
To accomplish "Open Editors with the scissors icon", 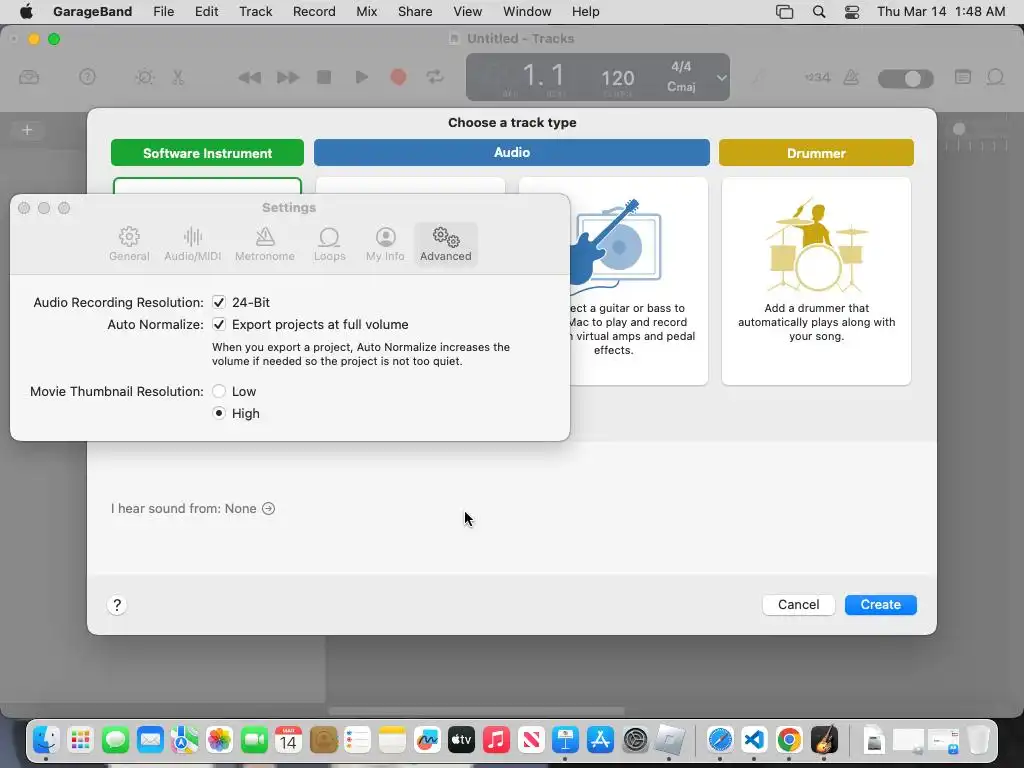I will point(178,77).
